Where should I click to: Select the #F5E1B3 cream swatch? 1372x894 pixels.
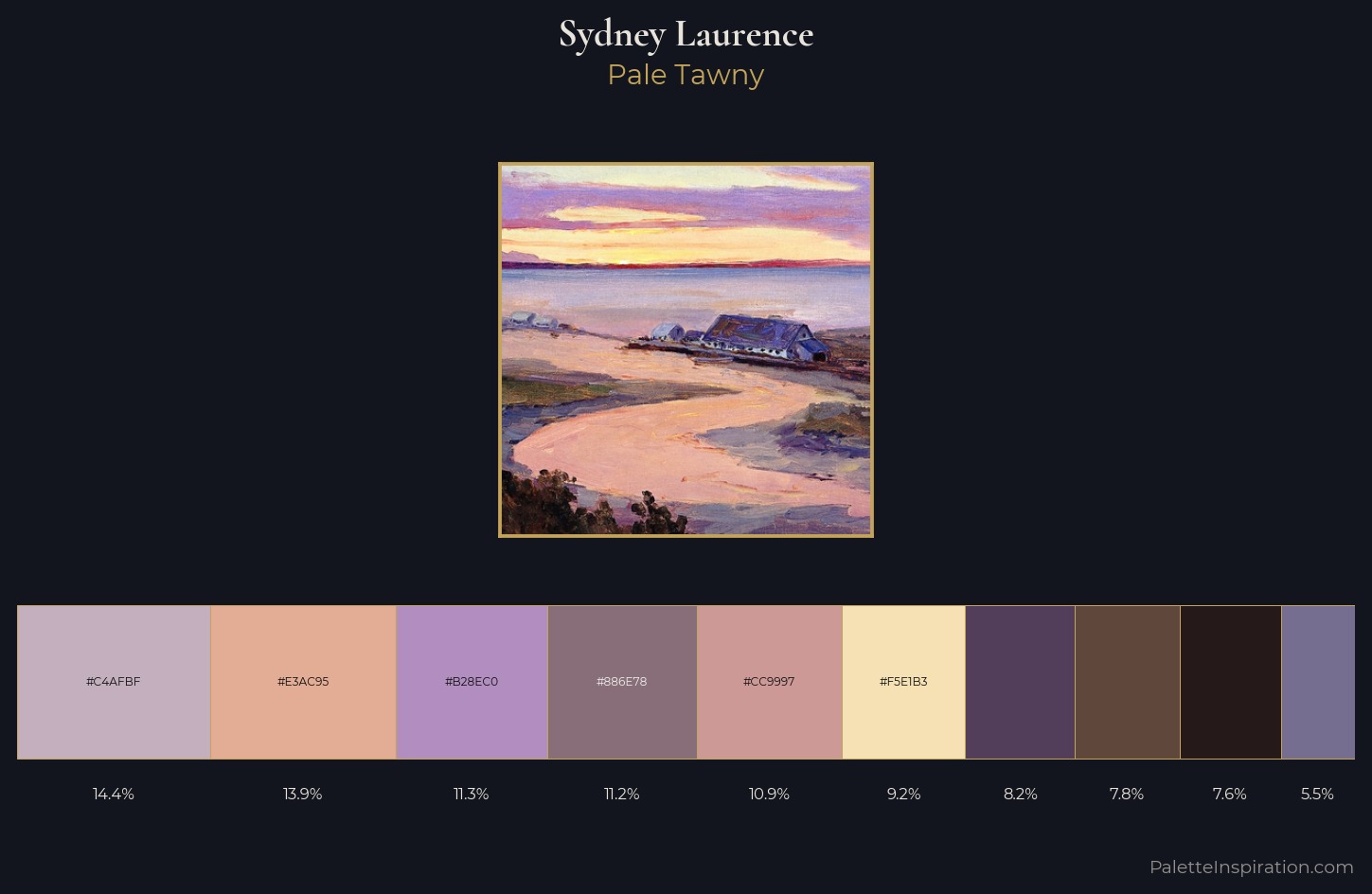point(904,682)
